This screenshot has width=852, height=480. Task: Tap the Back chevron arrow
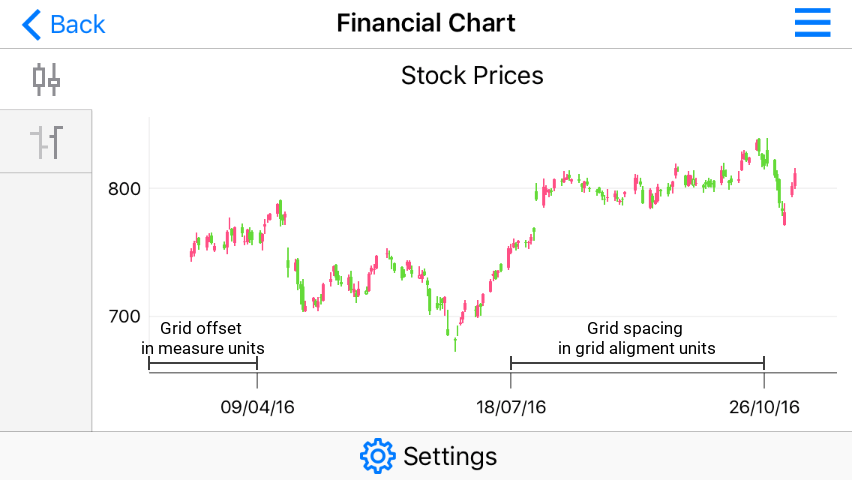32,24
